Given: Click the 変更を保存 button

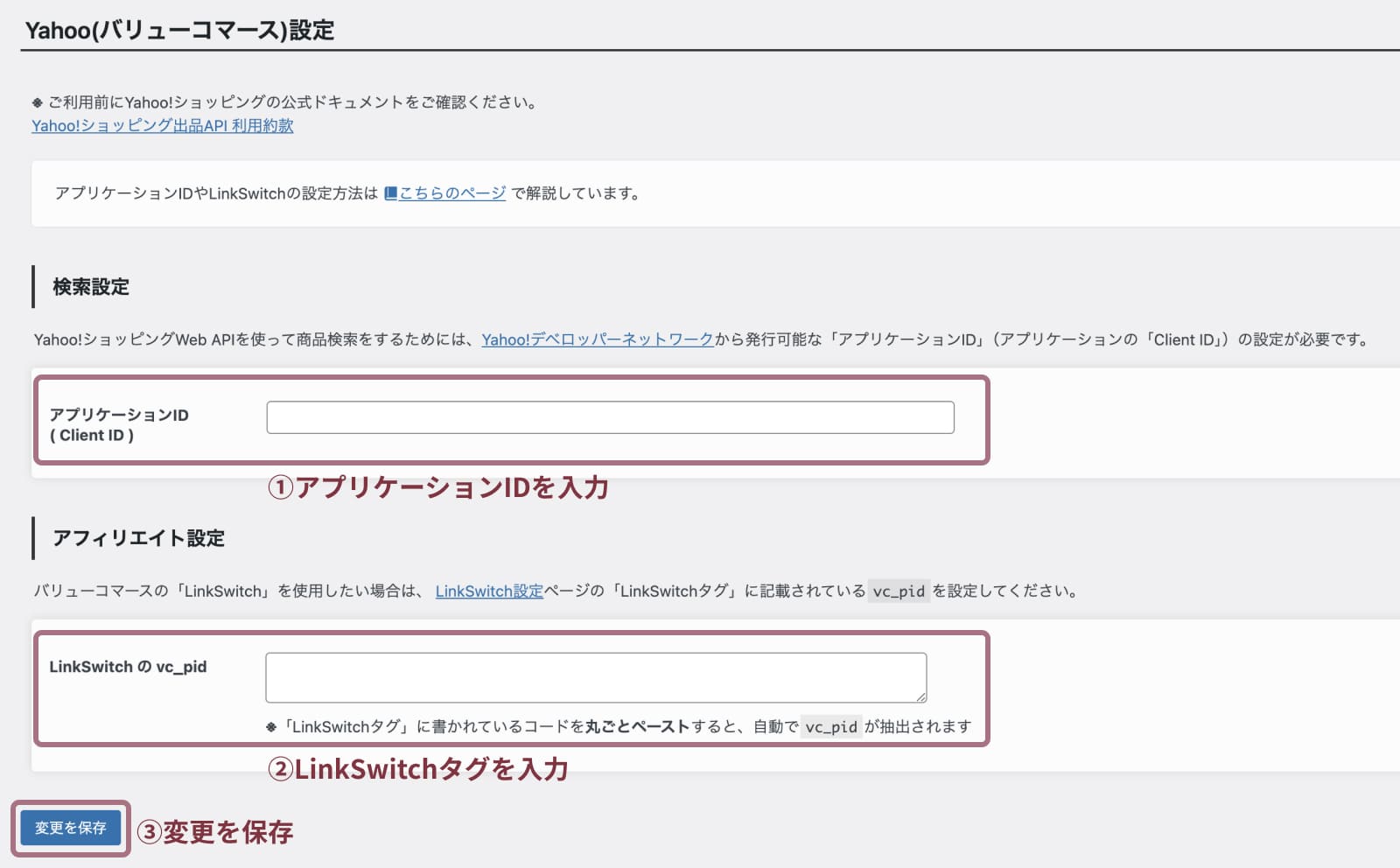Looking at the screenshot, I should point(71,828).
